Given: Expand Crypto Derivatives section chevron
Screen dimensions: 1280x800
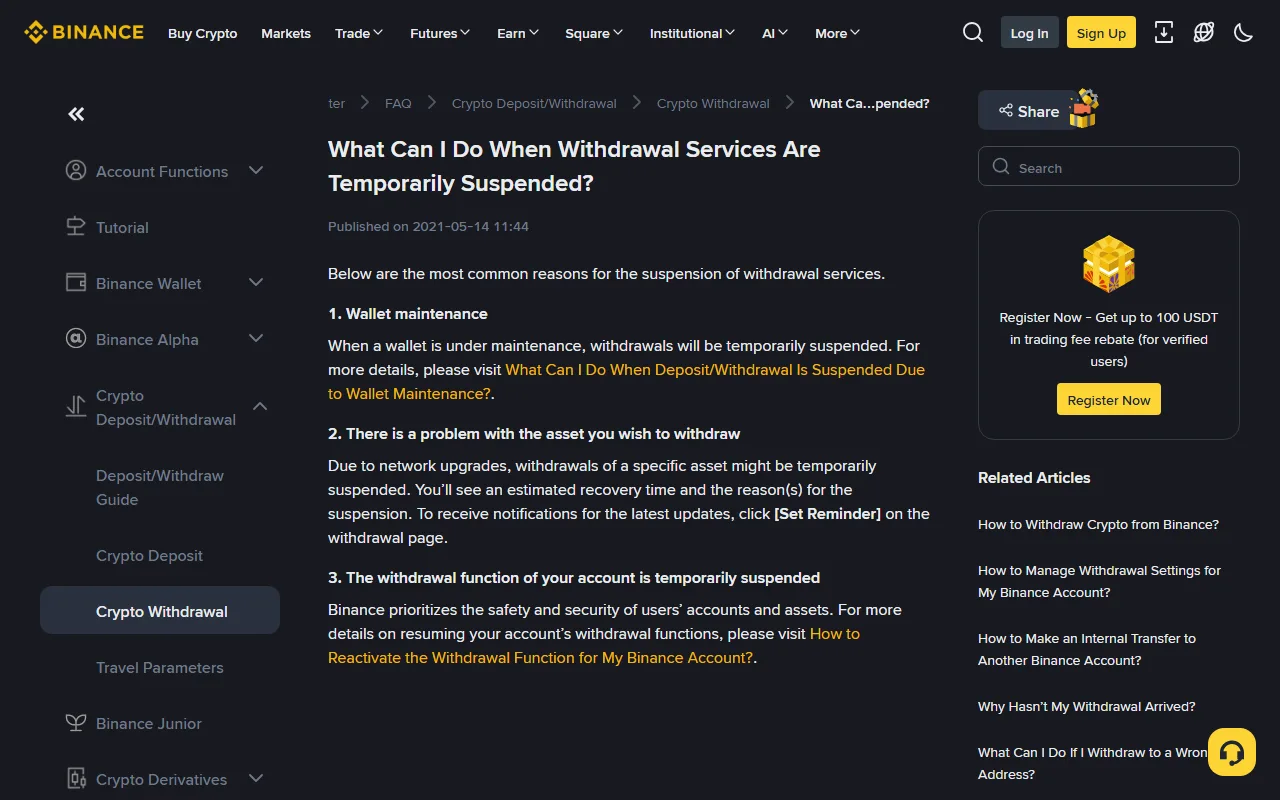Looking at the screenshot, I should 256,778.
